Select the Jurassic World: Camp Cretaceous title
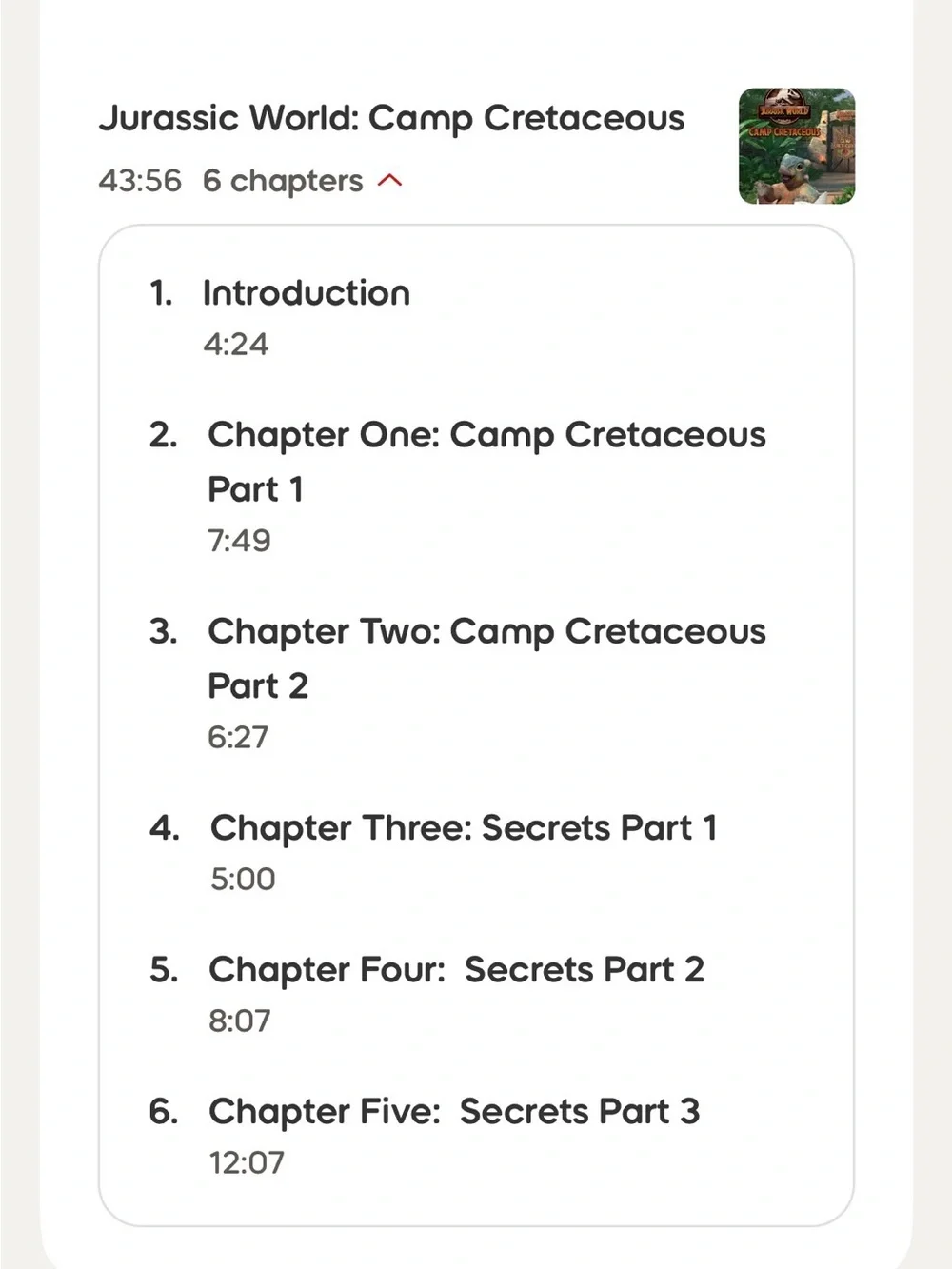Viewport: 952px width, 1269px height. point(391,118)
